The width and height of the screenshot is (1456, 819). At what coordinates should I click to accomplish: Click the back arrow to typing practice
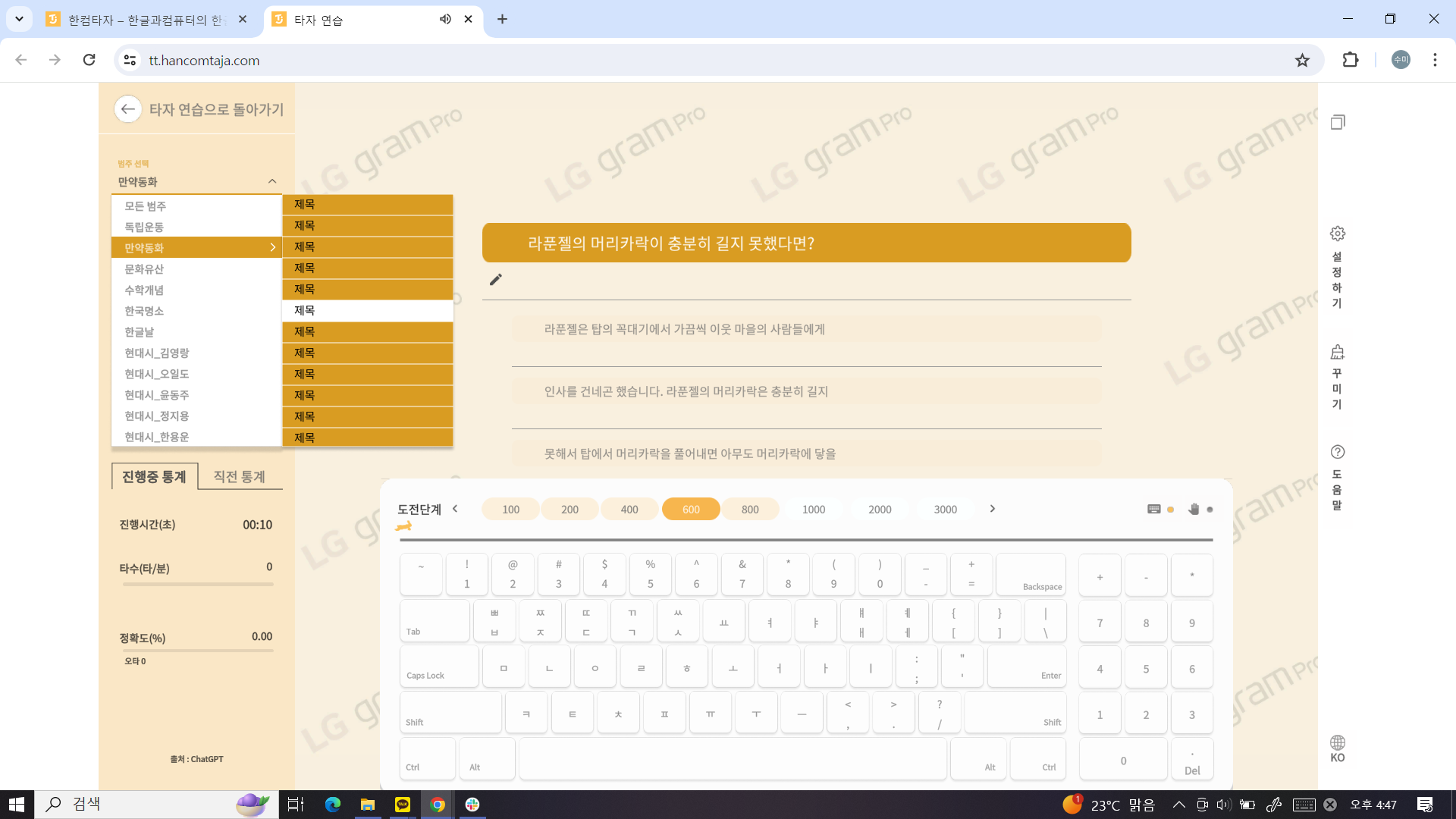(127, 109)
